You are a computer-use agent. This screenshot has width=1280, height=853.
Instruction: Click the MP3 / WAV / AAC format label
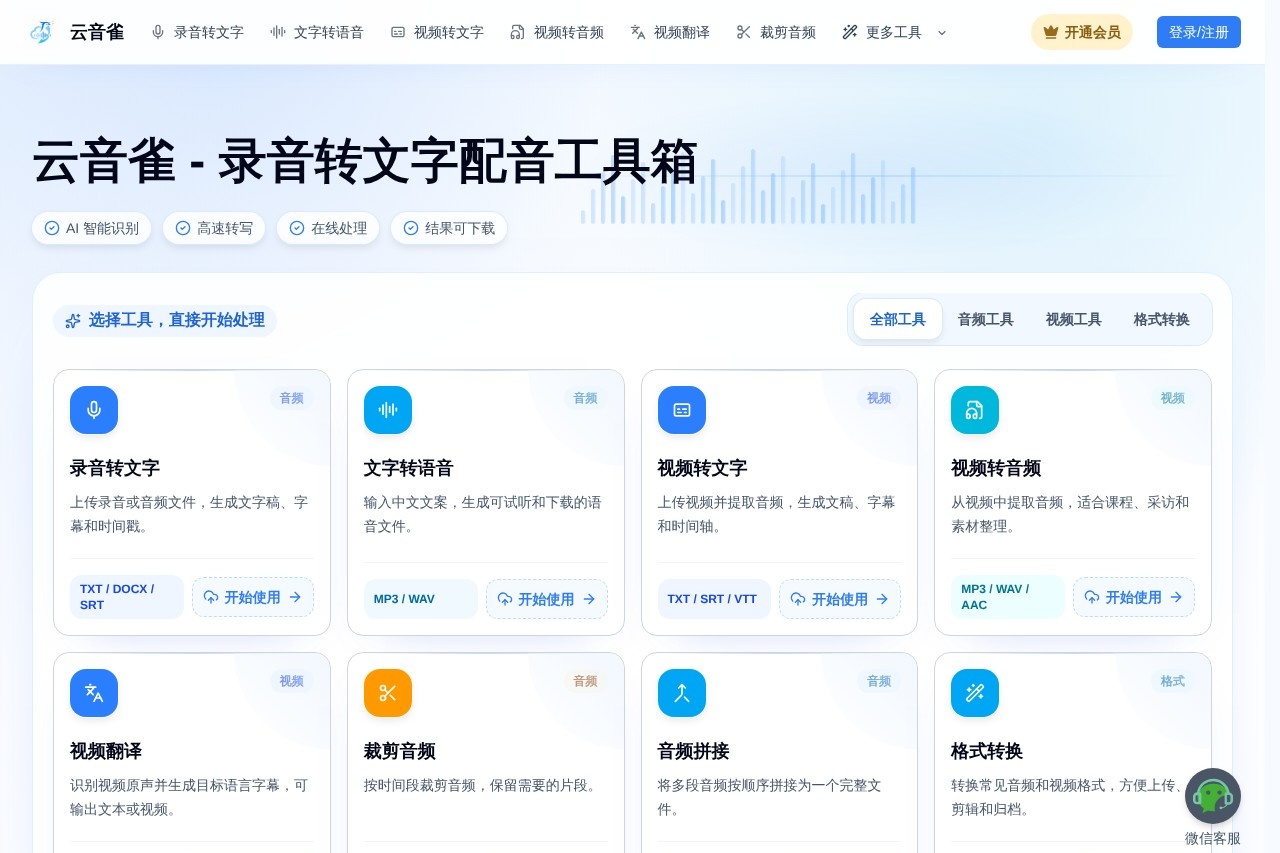(1008, 597)
